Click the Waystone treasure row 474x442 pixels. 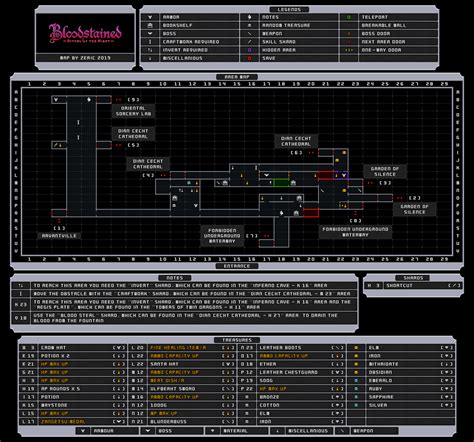[x=73, y=405]
